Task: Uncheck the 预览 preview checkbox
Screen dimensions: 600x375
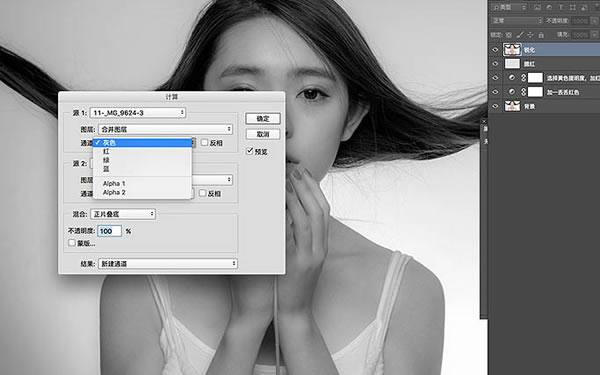Action: 250,151
